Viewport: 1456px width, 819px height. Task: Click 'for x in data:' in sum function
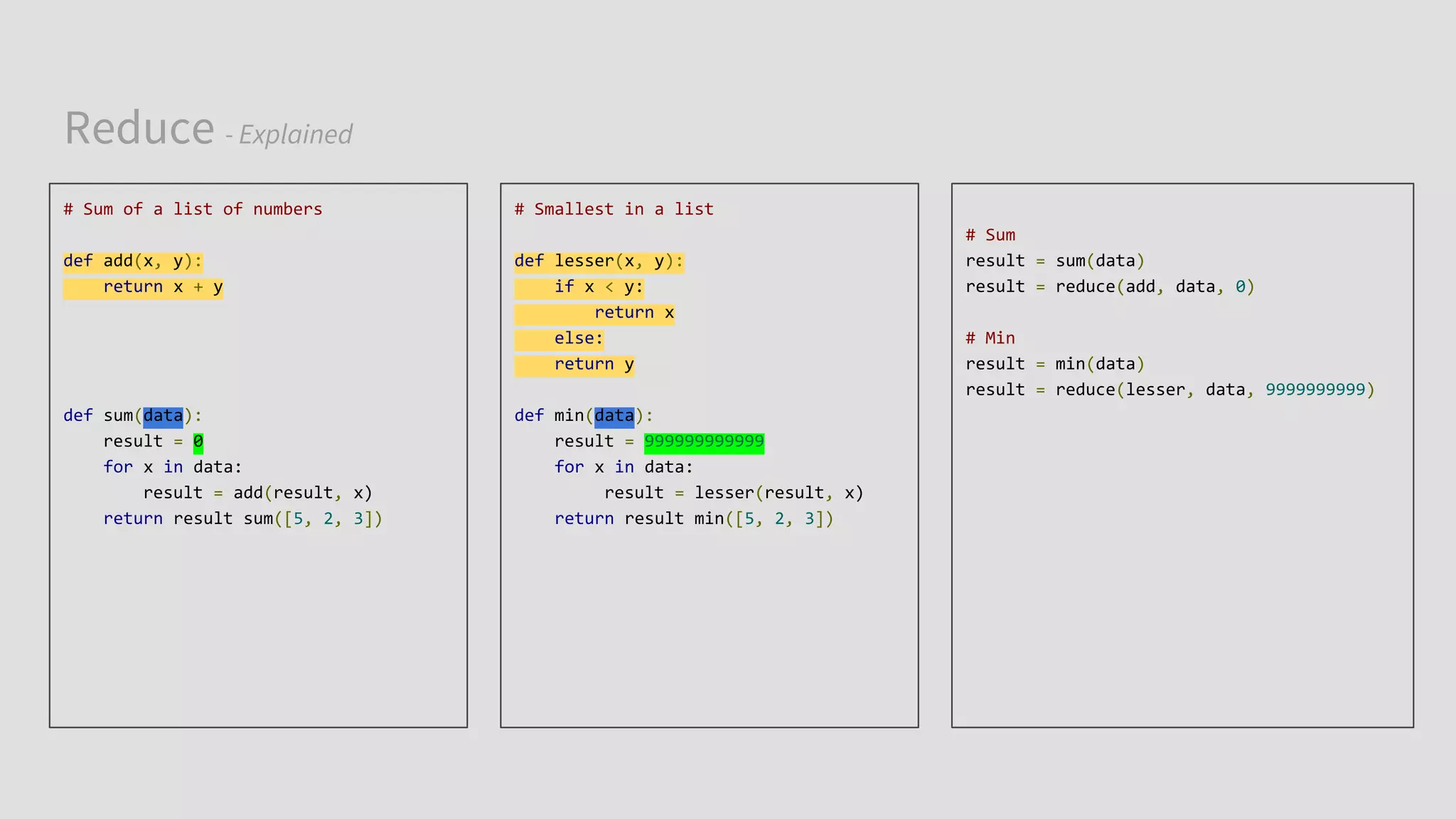(x=173, y=467)
